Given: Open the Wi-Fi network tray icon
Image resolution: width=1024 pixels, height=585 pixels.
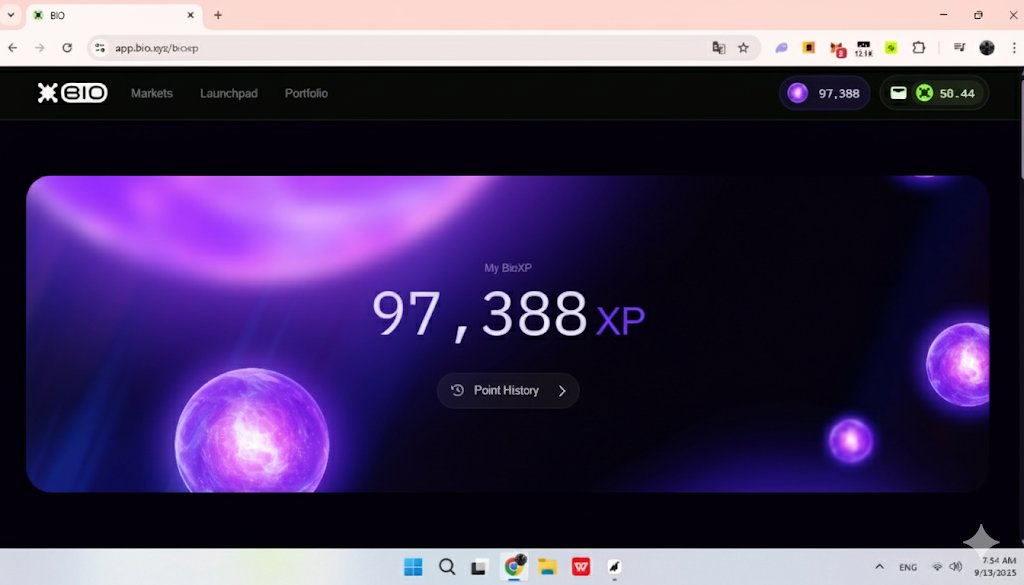Looking at the screenshot, I should (937, 567).
